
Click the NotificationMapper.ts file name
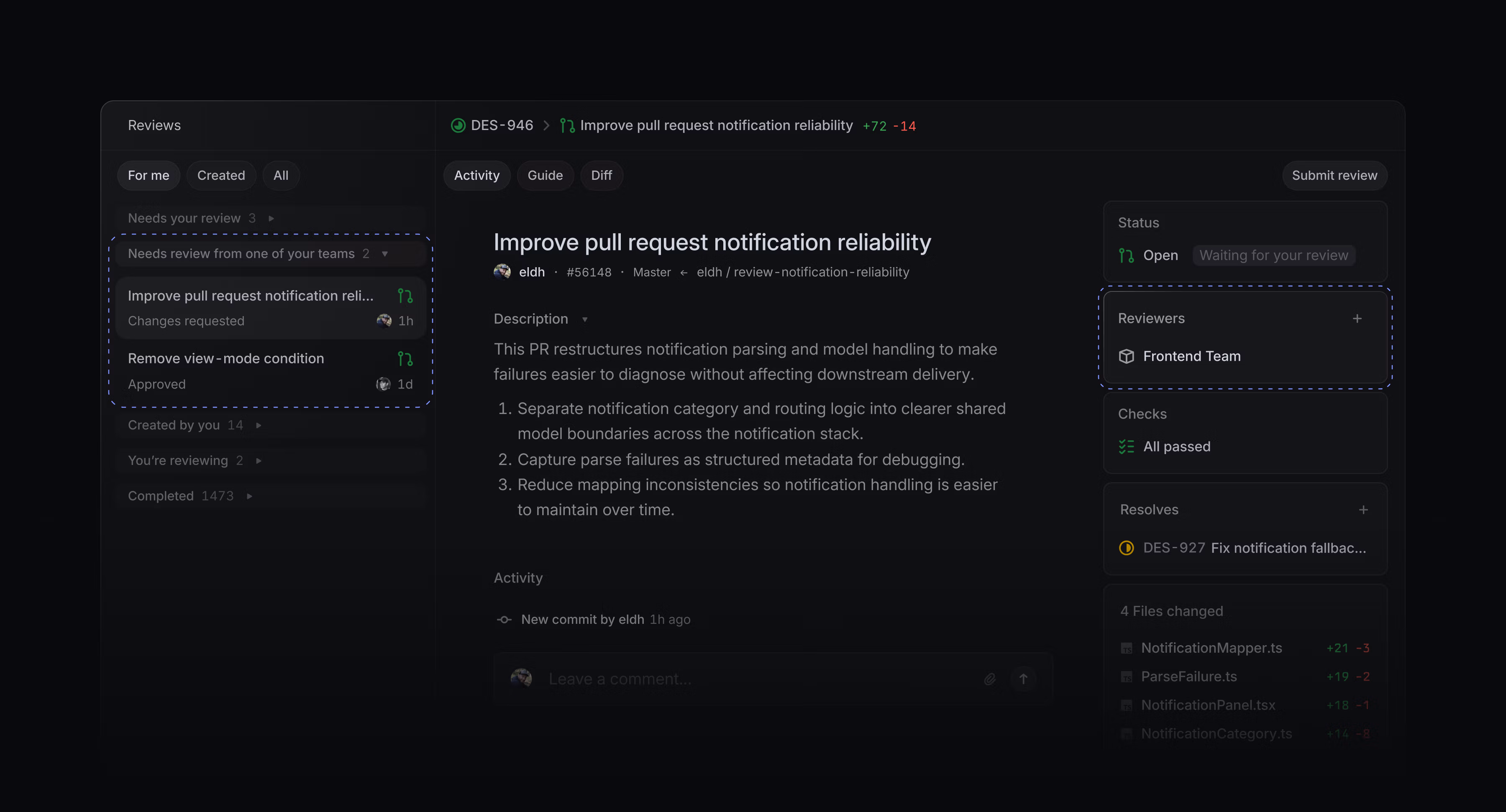pyautogui.click(x=1211, y=648)
